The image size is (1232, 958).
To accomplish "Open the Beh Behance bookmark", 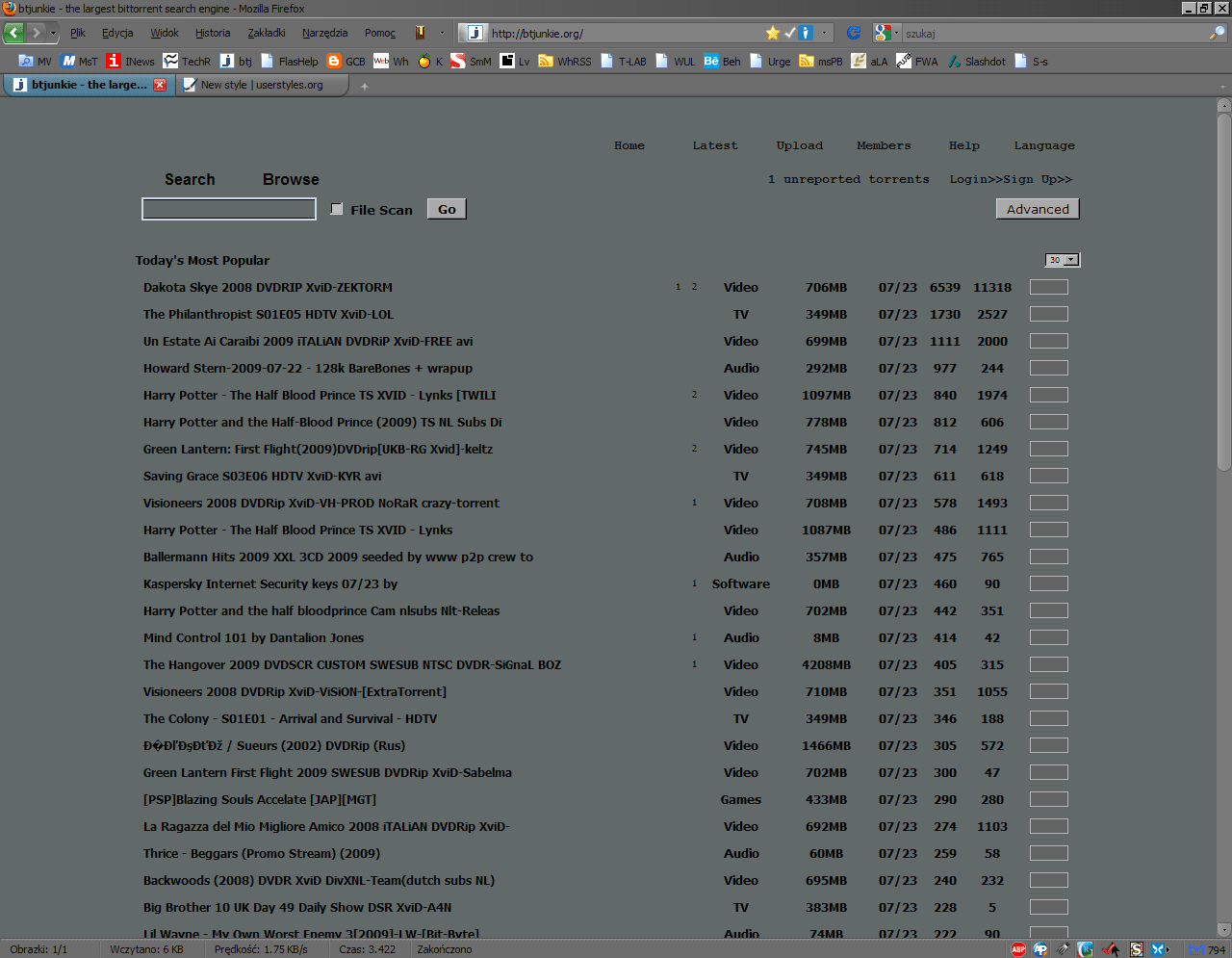I will pos(722,61).
